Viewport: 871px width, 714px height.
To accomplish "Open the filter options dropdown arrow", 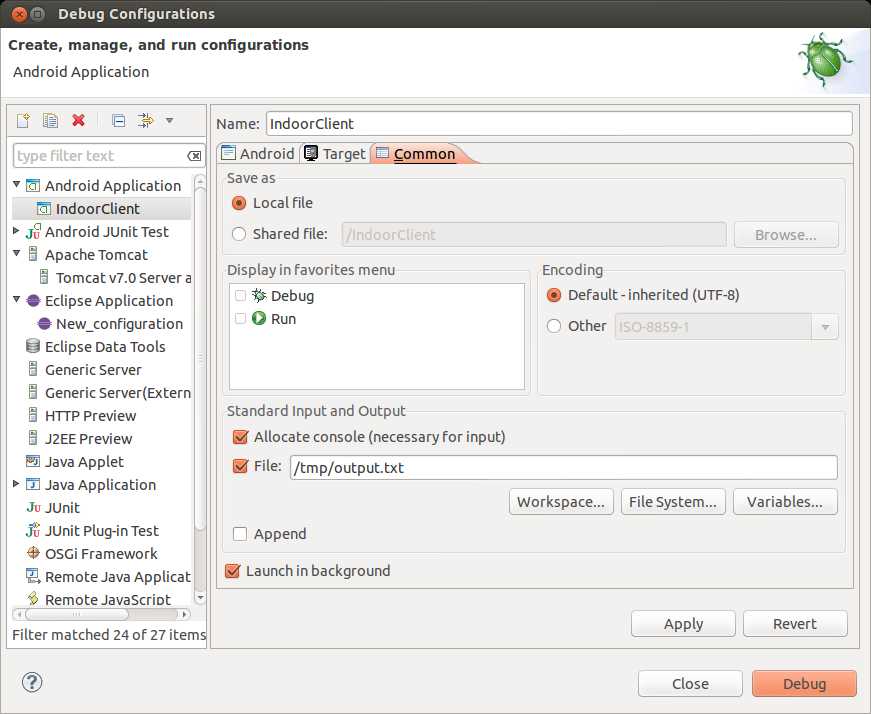I will pos(169,121).
